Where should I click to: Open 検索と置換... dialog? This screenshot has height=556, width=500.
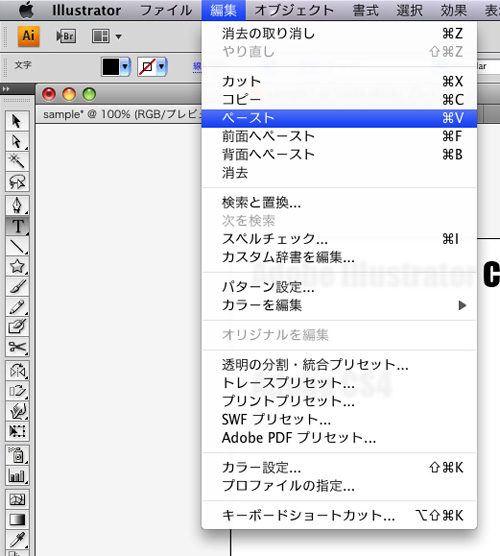[x=339, y=203]
